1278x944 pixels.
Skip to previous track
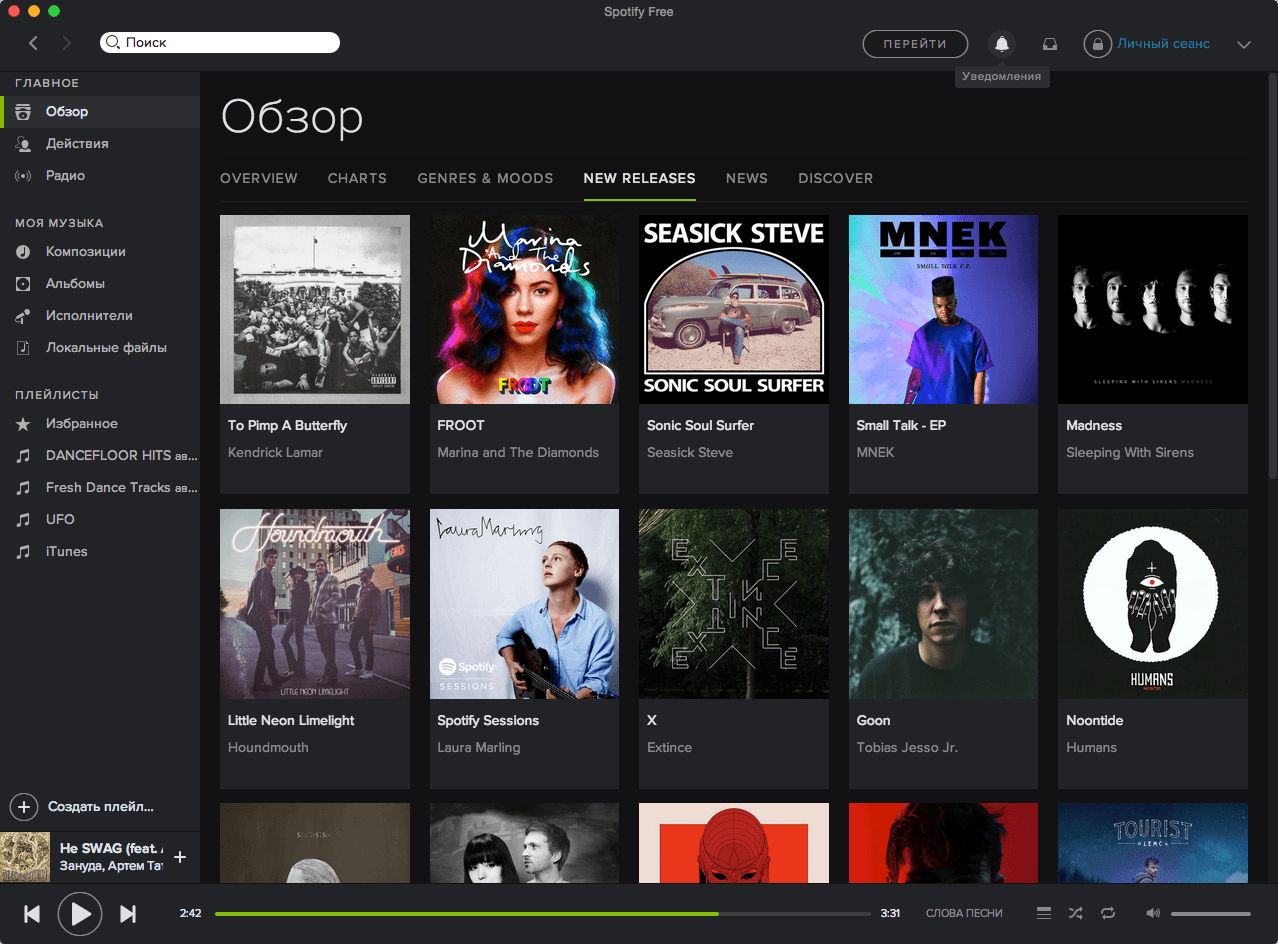click(x=32, y=913)
